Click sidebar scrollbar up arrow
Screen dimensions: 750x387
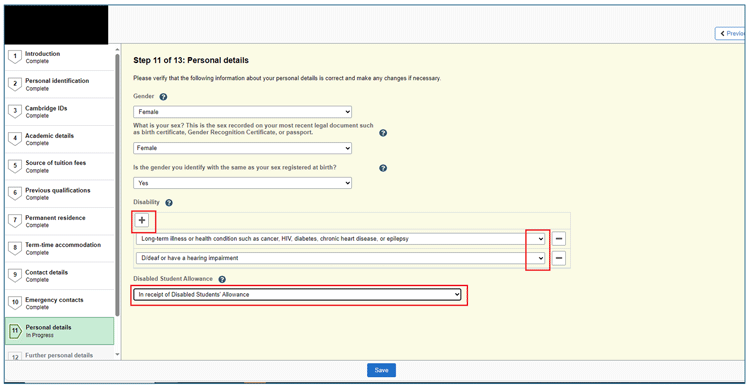click(x=118, y=49)
